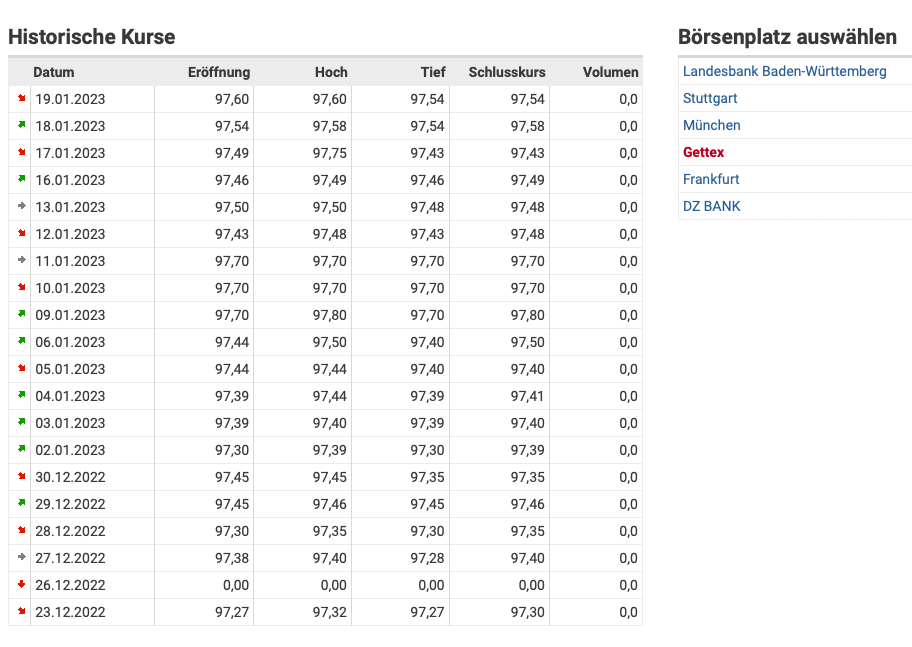Click the green arrow icon for 09.01.2023
Screen dimensions: 912x647
tap(20, 315)
